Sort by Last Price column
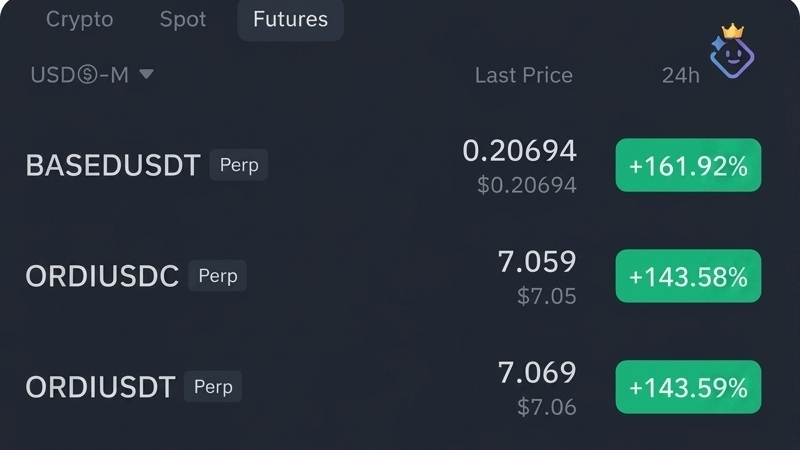The image size is (800, 450). coord(523,75)
